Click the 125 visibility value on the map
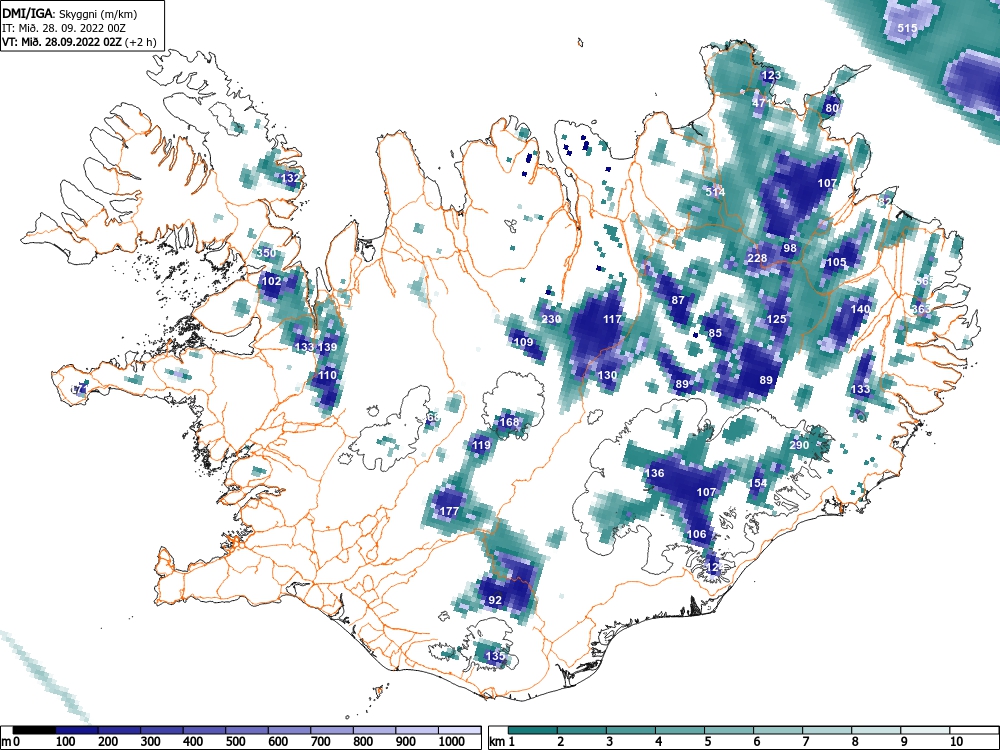 (x=776, y=319)
